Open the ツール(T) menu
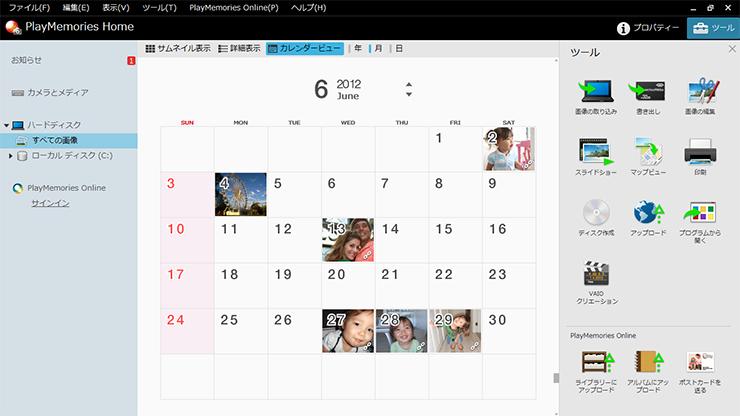 tap(159, 7)
